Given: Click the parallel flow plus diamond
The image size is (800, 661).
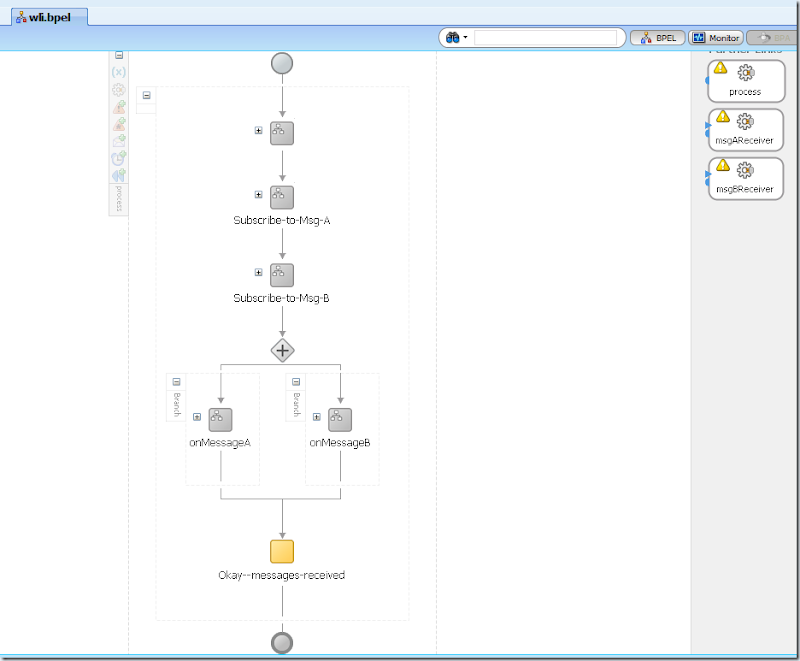Looking at the screenshot, I should coord(282,350).
